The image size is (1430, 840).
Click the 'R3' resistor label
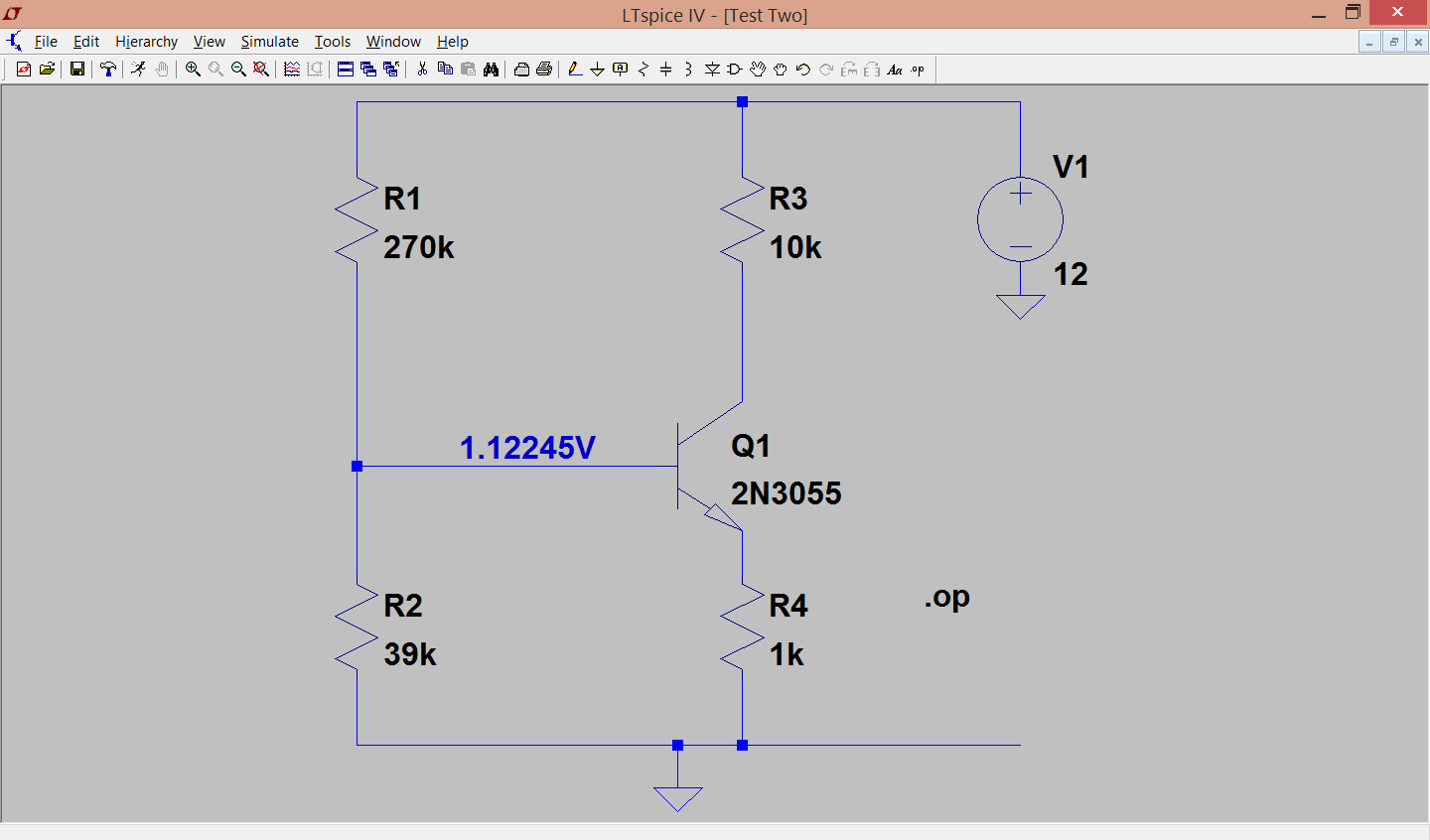pyautogui.click(x=788, y=199)
